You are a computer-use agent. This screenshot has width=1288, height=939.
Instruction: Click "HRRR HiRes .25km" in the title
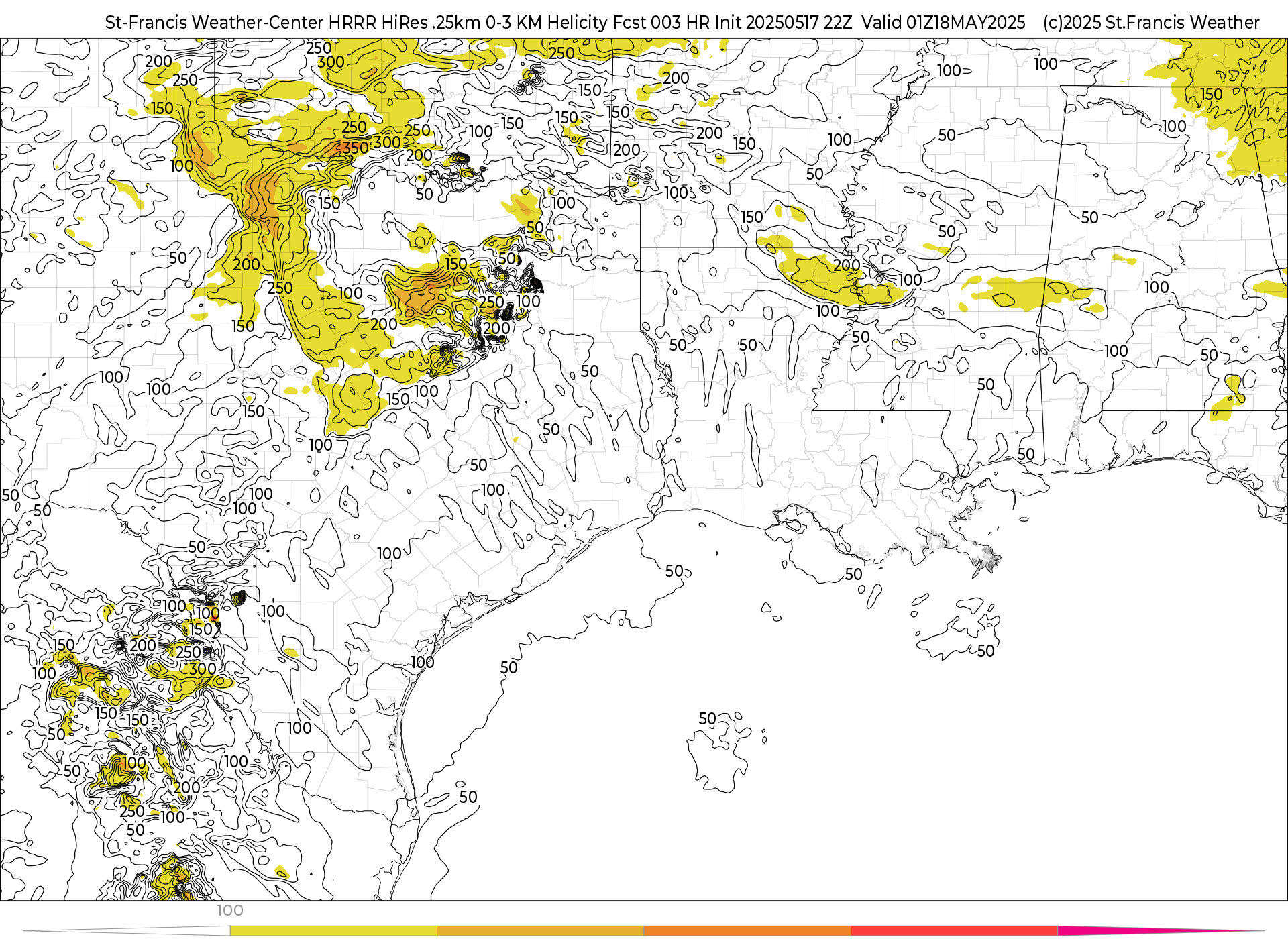[x=405, y=23]
